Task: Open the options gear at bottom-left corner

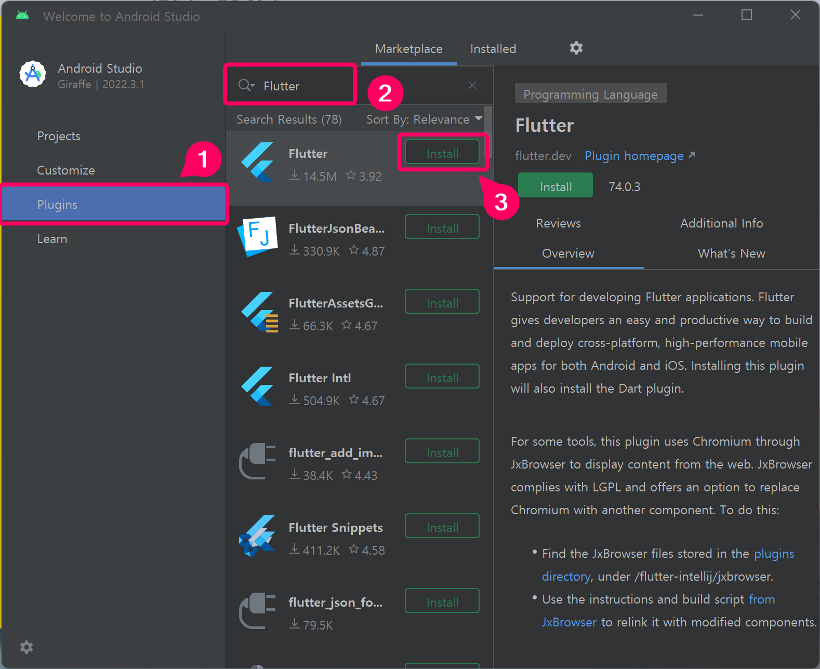Action: coord(26,647)
